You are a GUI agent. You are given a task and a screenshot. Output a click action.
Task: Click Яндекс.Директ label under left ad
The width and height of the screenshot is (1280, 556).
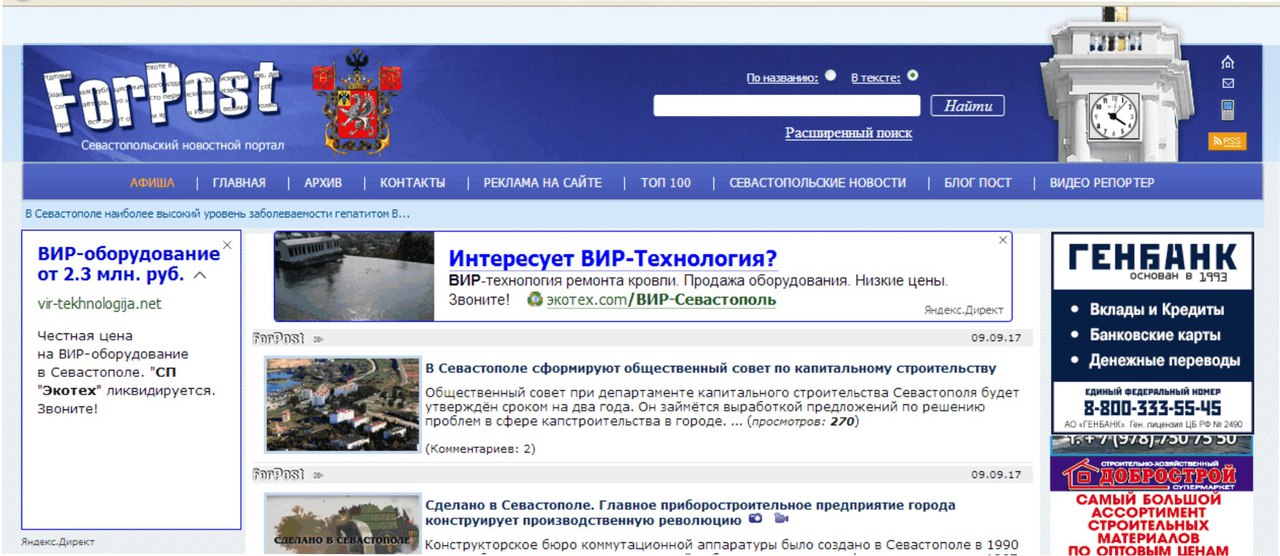58,542
